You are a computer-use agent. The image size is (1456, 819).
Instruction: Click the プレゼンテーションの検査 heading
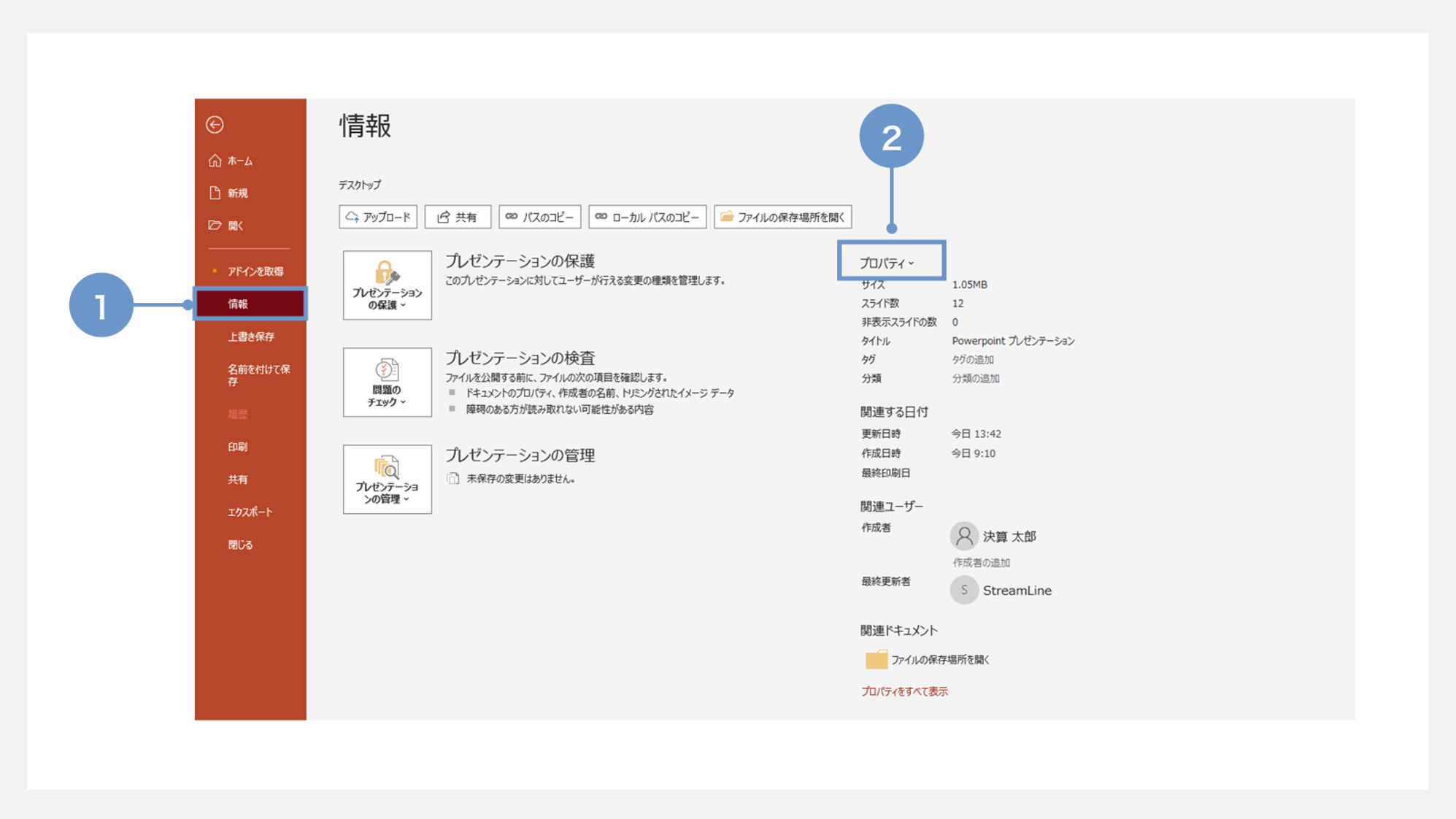tap(520, 358)
